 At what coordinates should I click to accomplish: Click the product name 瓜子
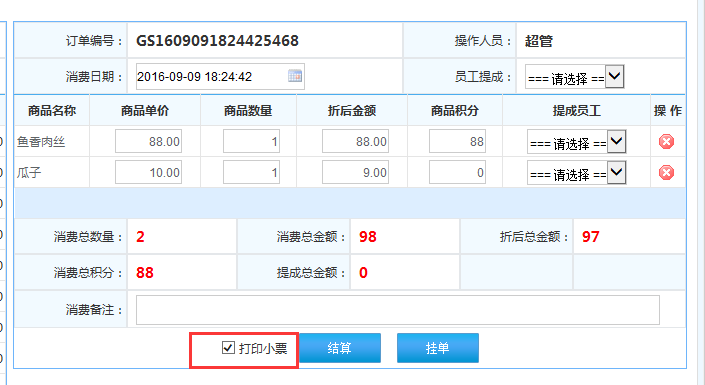click(x=29, y=173)
